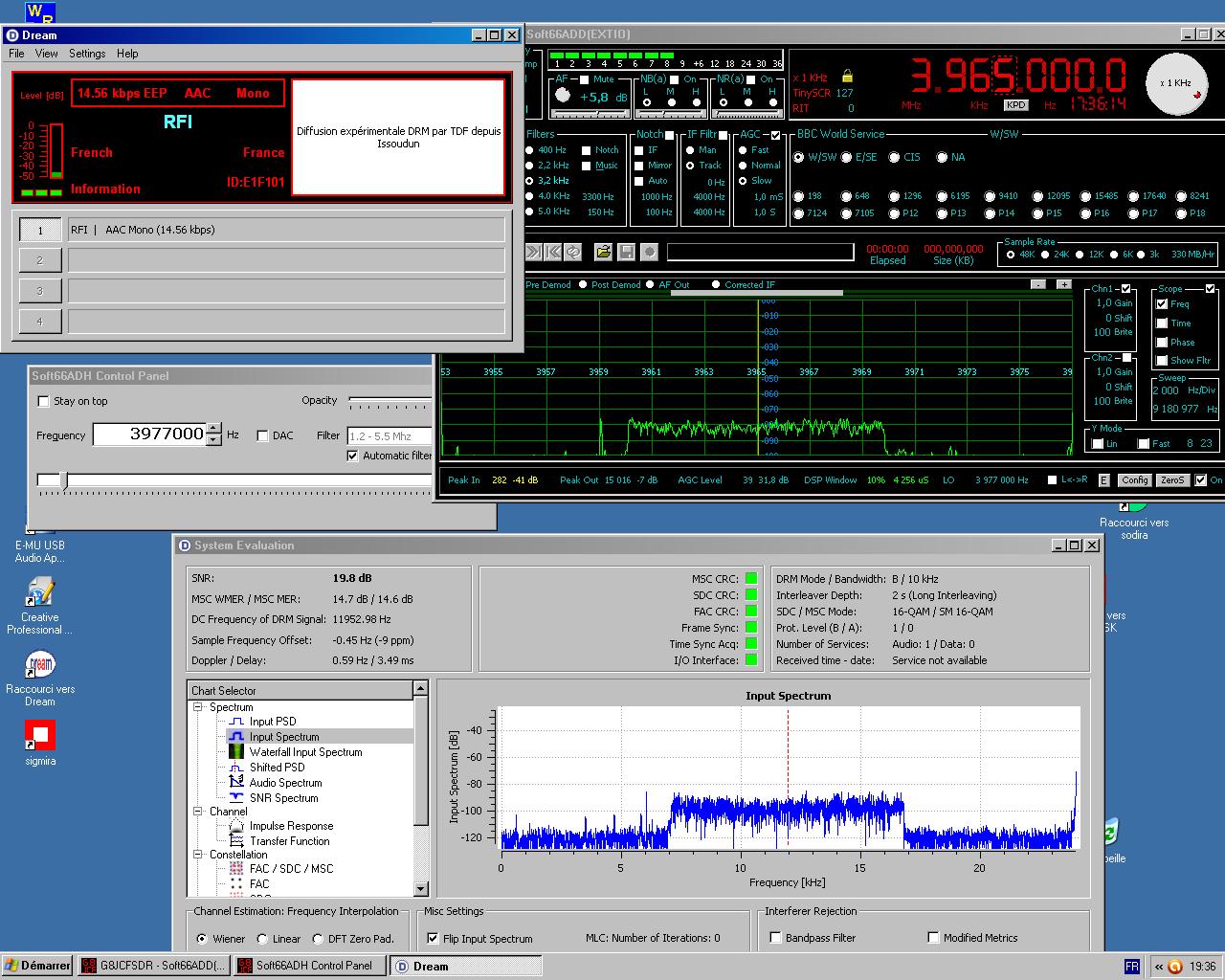Choose the Waterfall Input Spectrum icon
Viewport: 1225px width, 980px height.
click(x=236, y=752)
